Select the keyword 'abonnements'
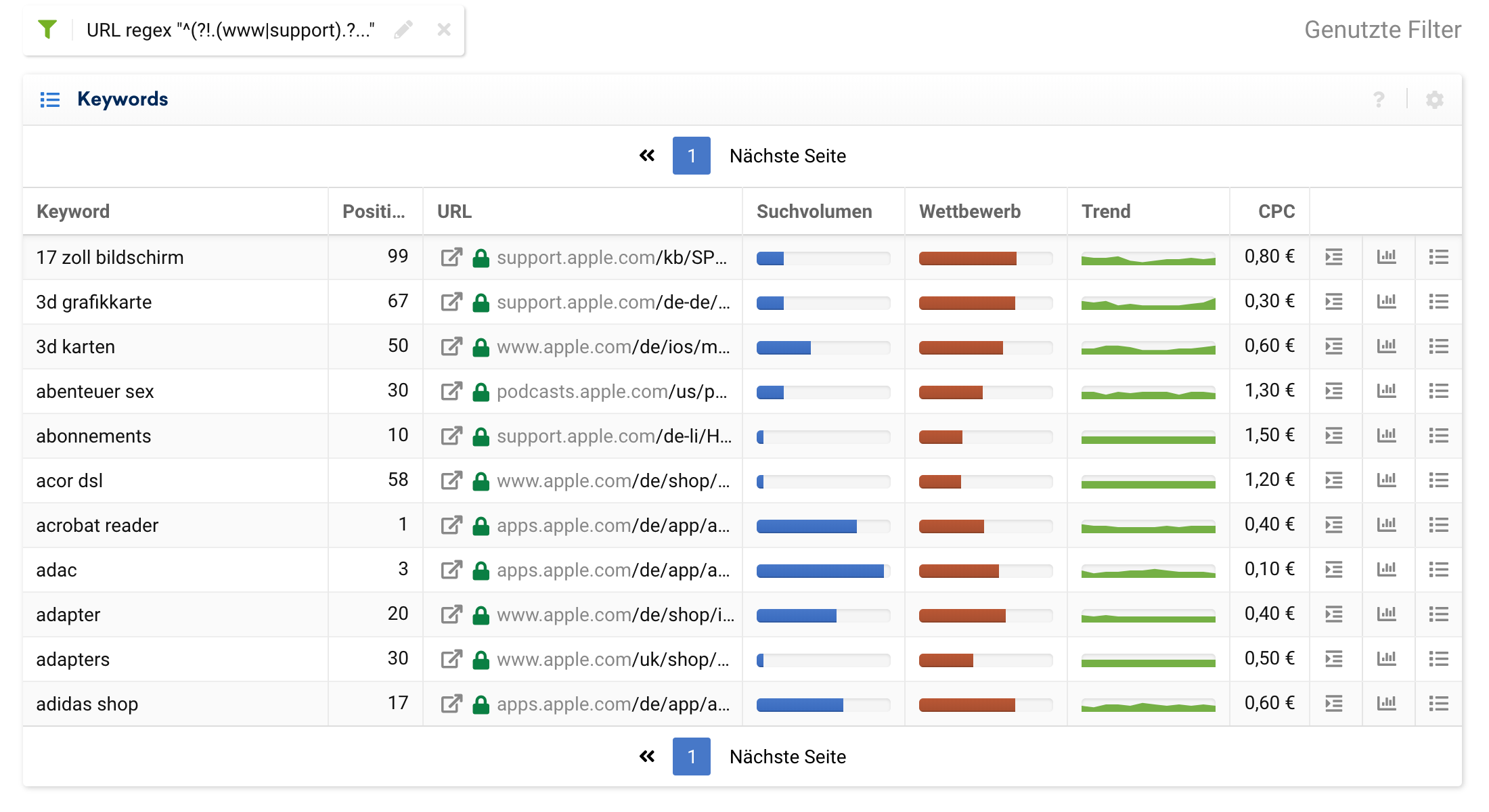This screenshot has height=812, width=1489. coord(93,436)
